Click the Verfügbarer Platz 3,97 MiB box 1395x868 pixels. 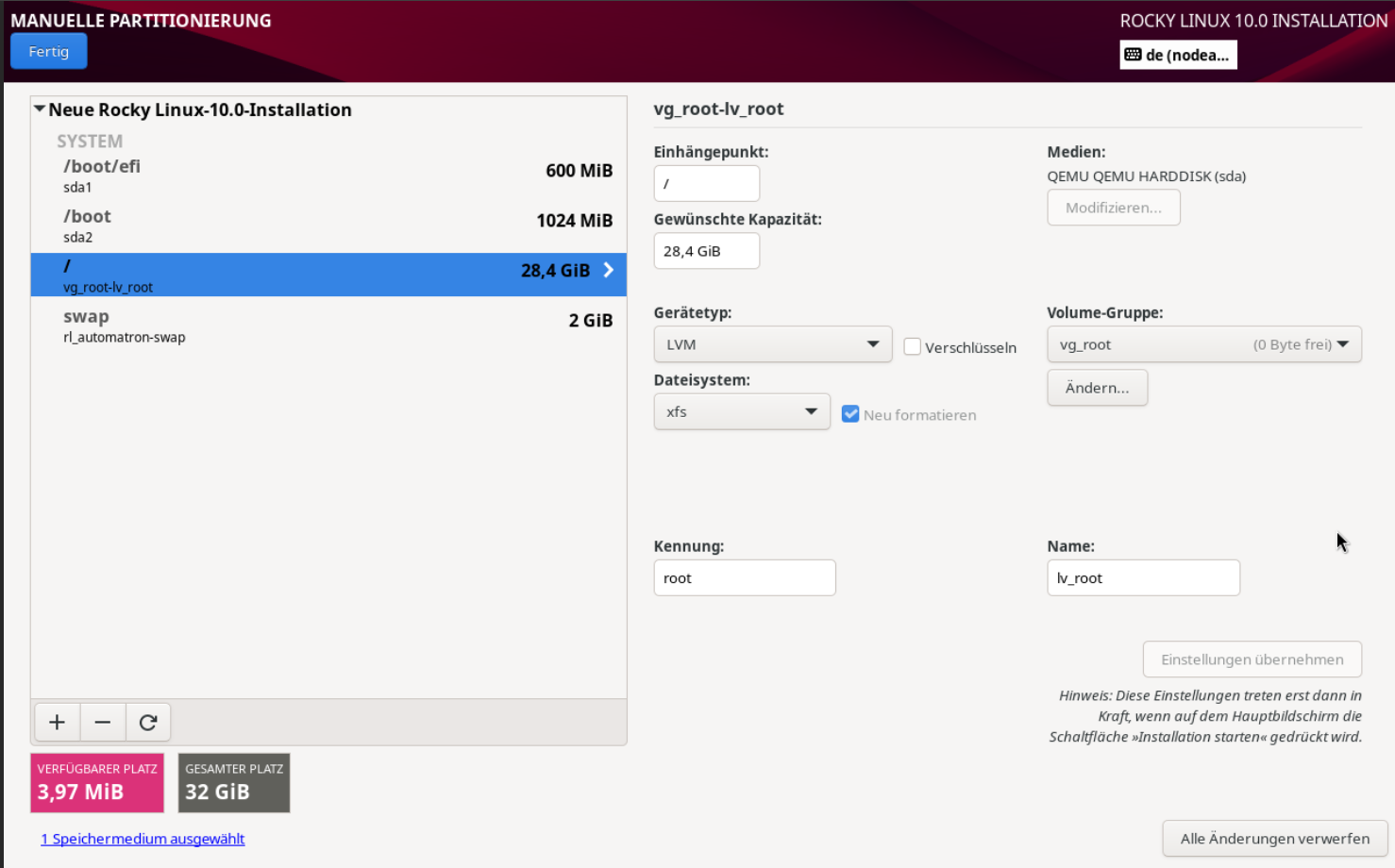tap(97, 783)
